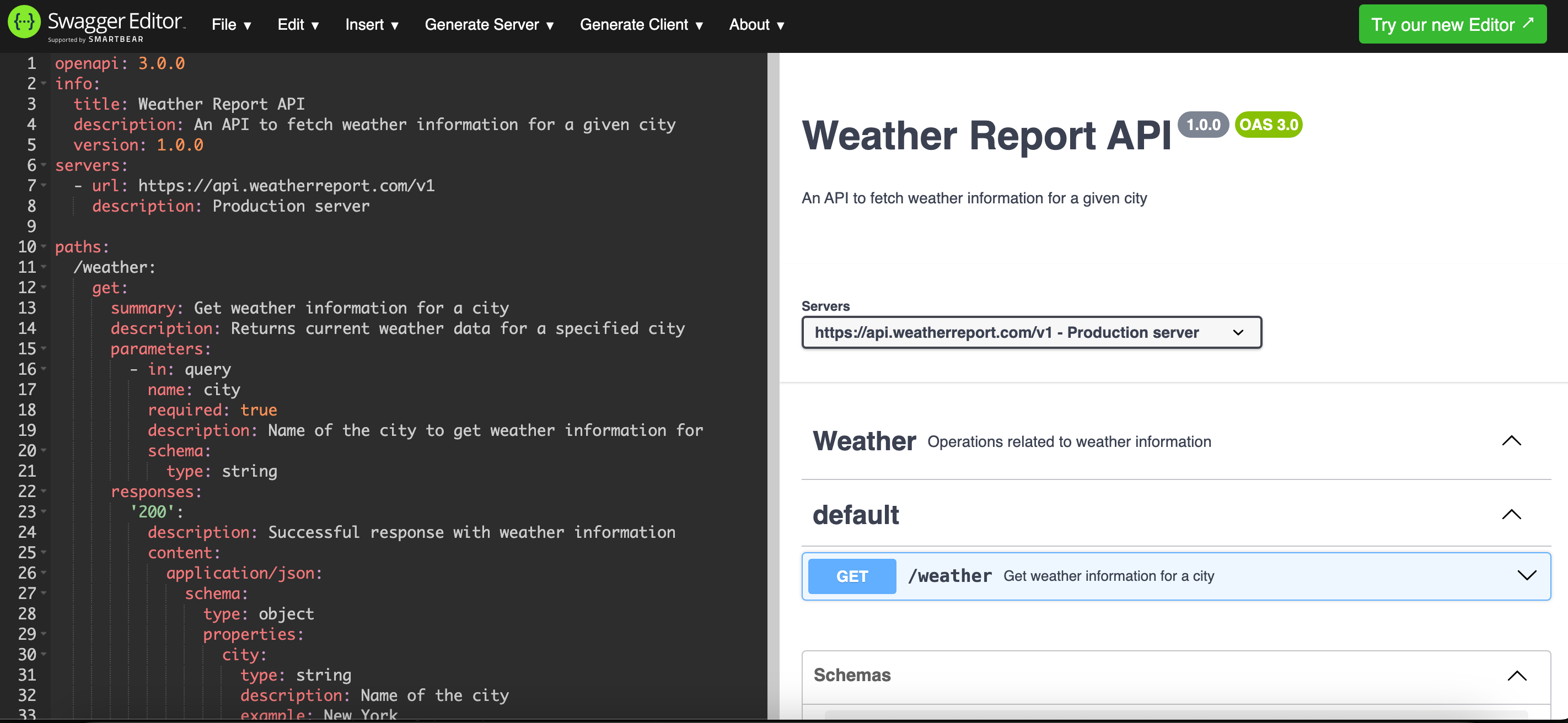The height and width of the screenshot is (723, 1568).
Task: Open the Servers dropdown
Action: (1031, 332)
